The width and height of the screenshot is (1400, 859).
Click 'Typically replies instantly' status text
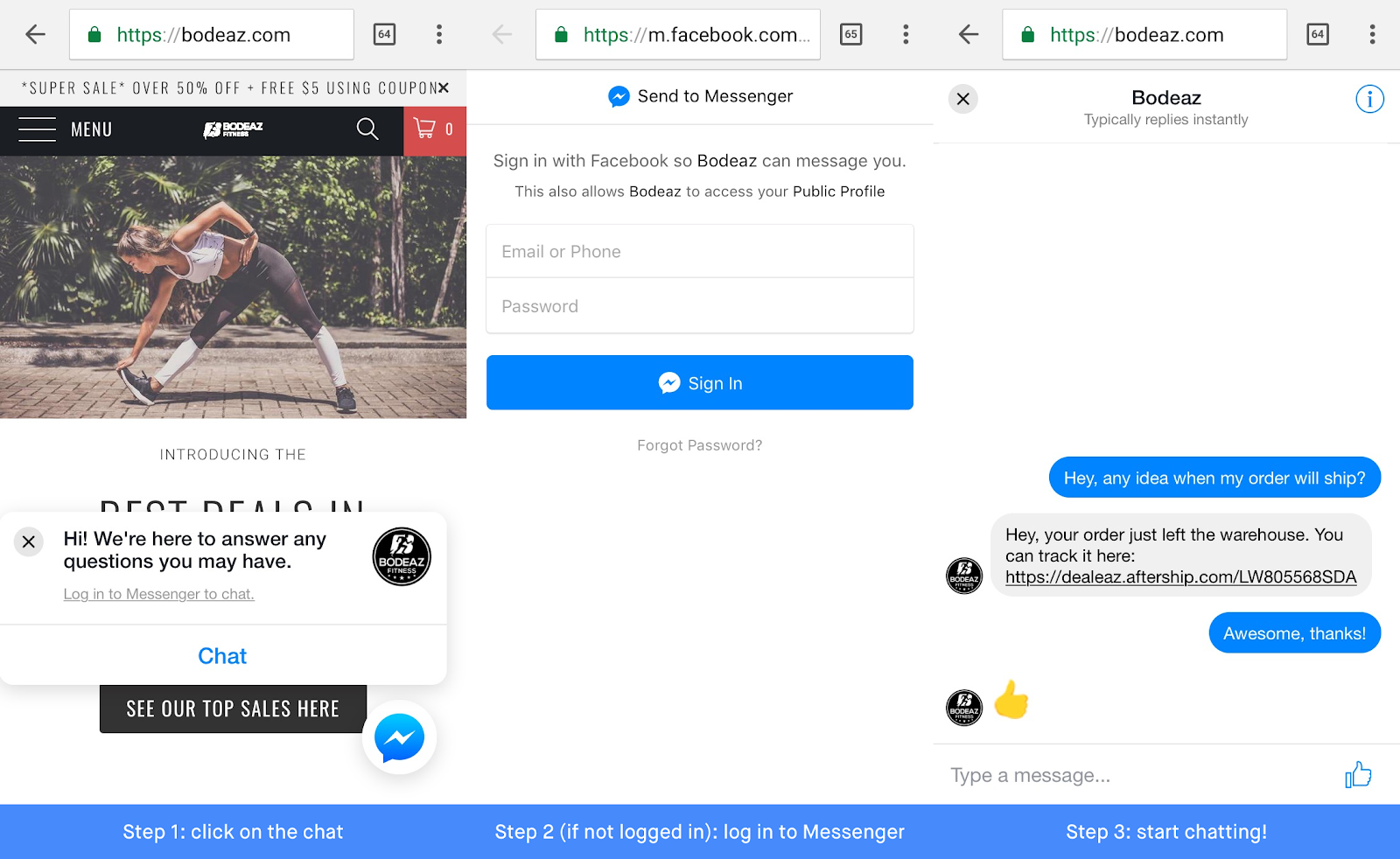1166,120
